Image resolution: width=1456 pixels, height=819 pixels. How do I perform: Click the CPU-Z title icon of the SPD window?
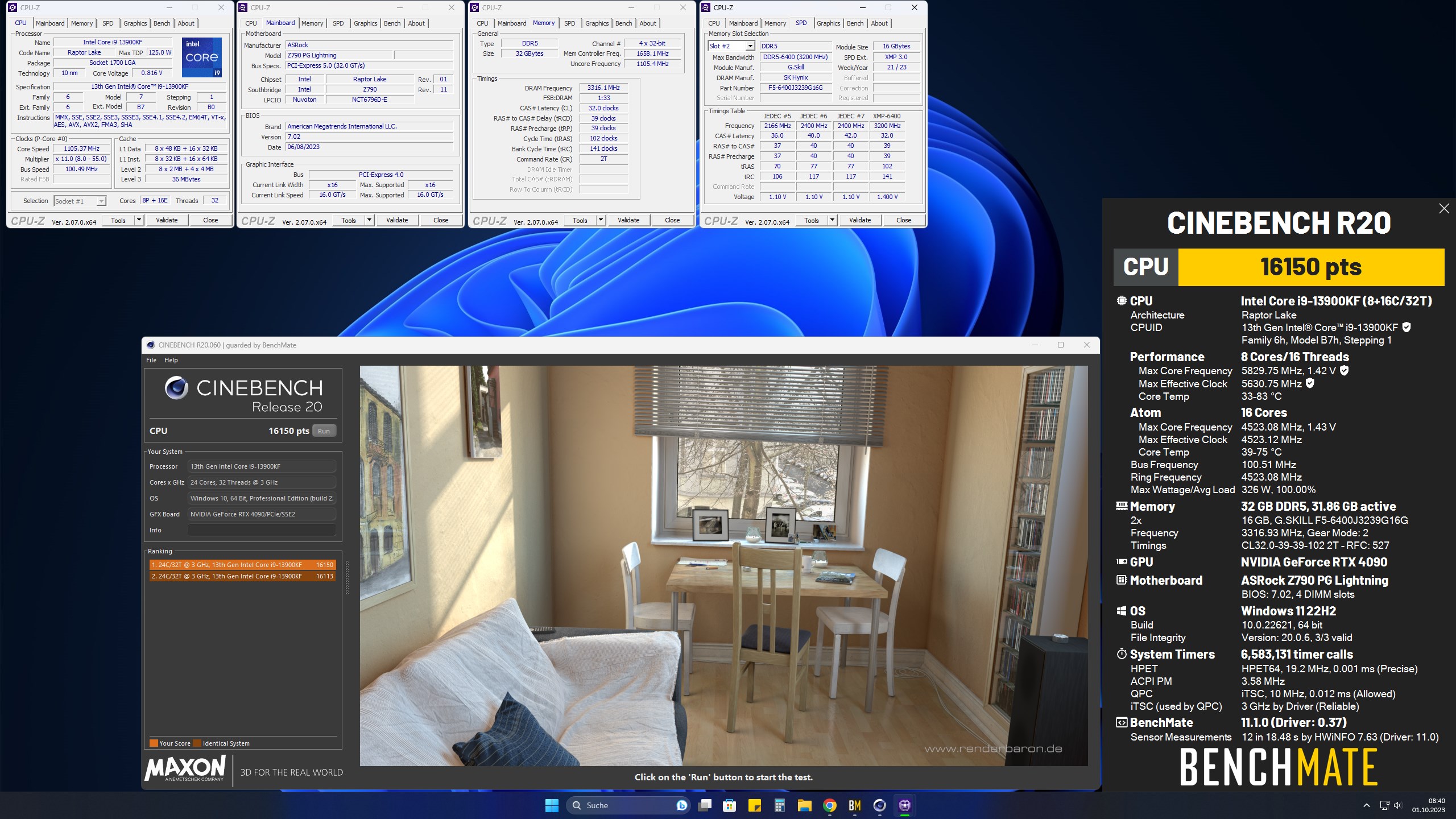tap(706, 7)
